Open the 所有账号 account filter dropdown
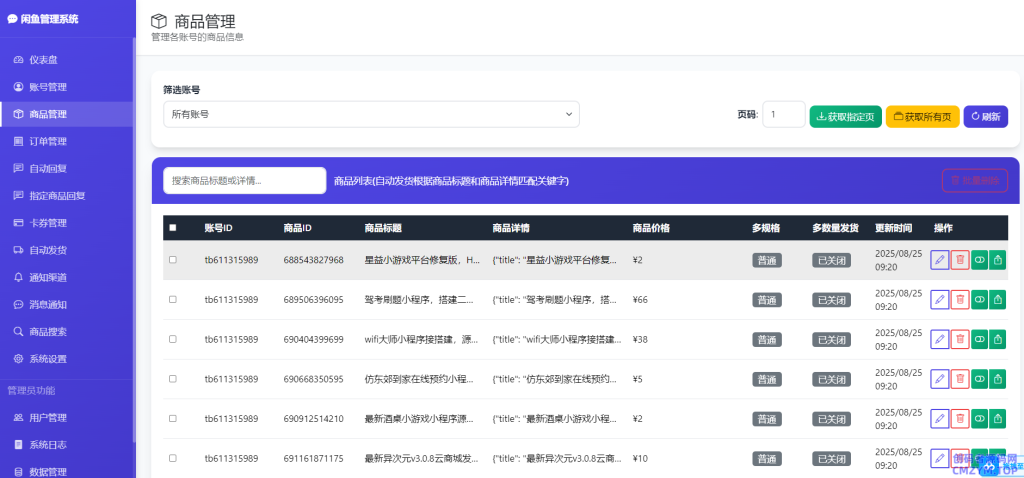This screenshot has height=478, width=1024. coord(371,115)
